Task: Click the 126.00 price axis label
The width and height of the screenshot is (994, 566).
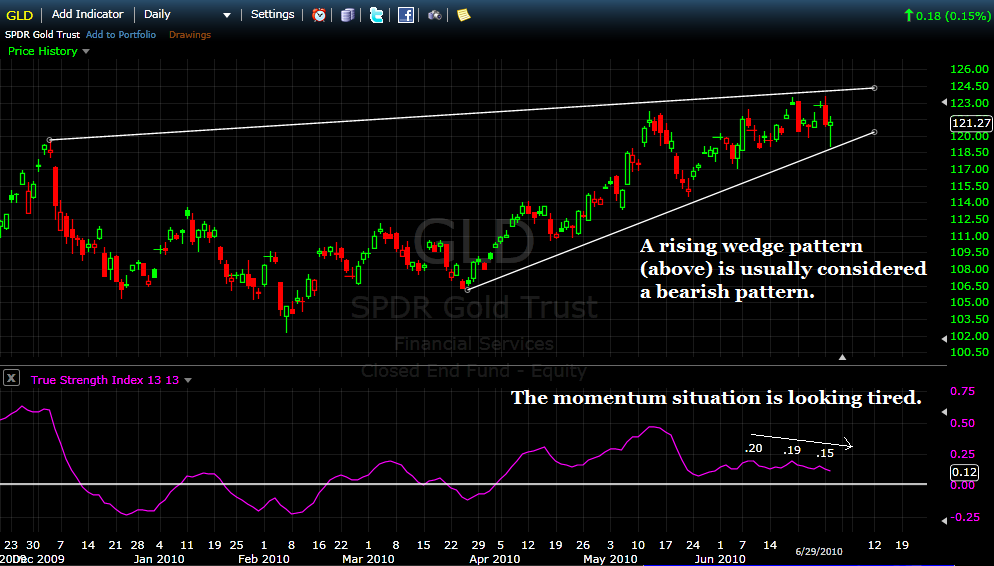Action: point(970,68)
